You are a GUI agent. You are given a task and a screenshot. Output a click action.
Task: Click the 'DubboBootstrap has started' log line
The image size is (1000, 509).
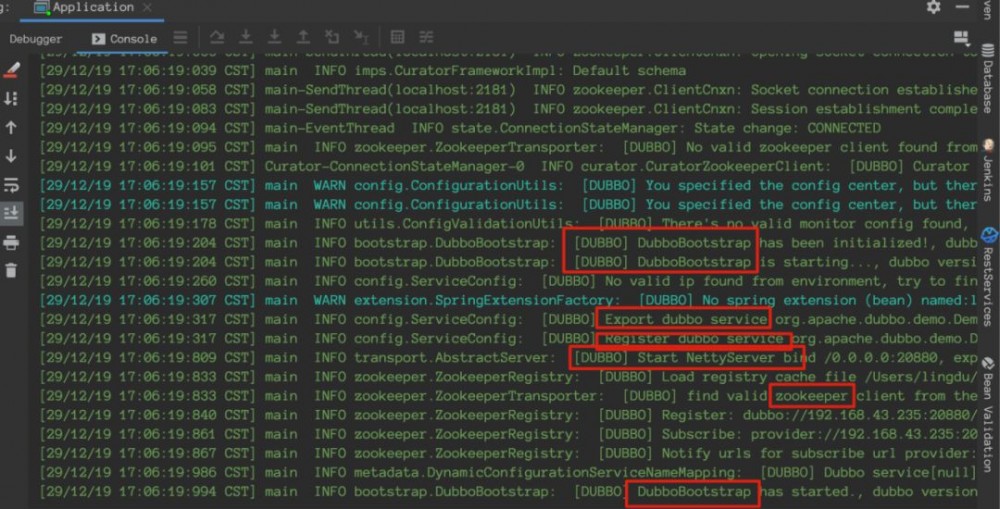pos(508,491)
